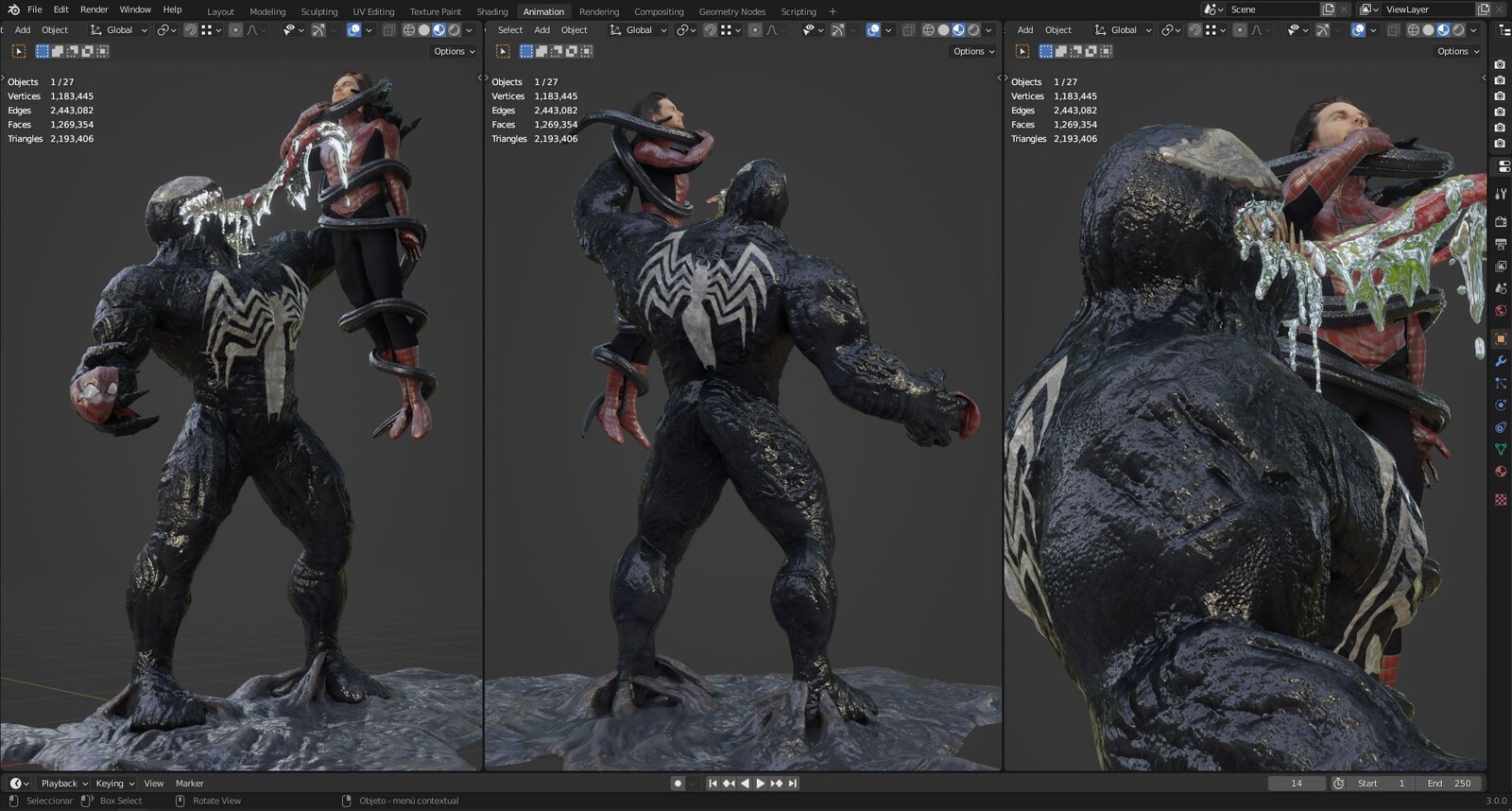This screenshot has height=811, width=1512.
Task: Open the Particles properties tab
Action: [x=1501, y=383]
